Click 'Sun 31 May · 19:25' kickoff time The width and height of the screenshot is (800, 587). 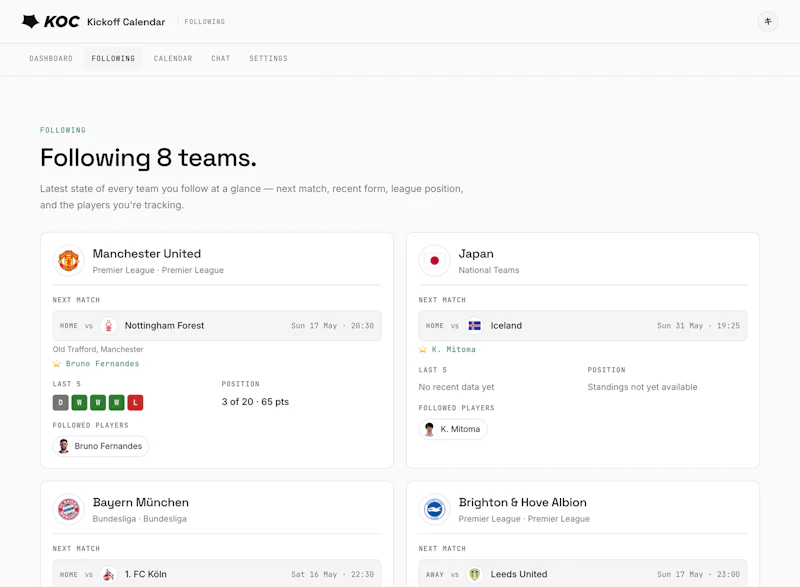[698, 325]
